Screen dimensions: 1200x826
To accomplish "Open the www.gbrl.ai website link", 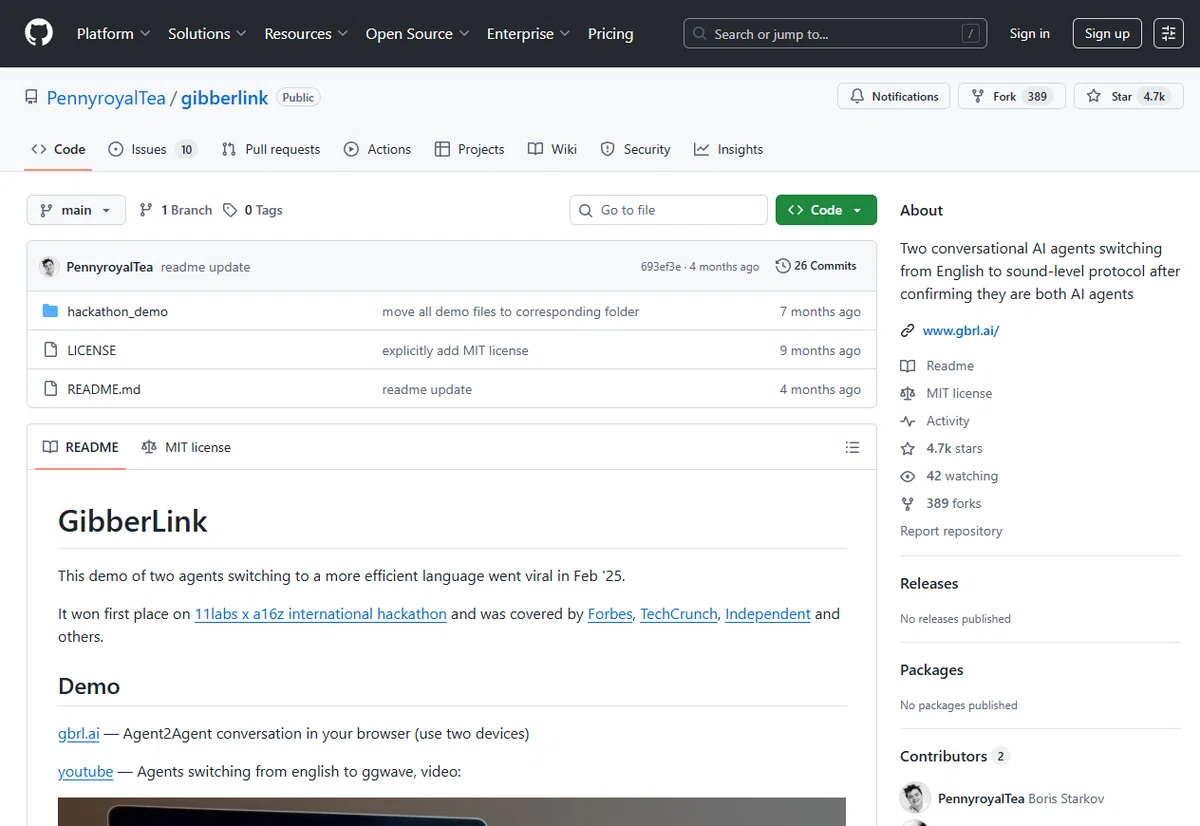I will pyautogui.click(x=960, y=331).
